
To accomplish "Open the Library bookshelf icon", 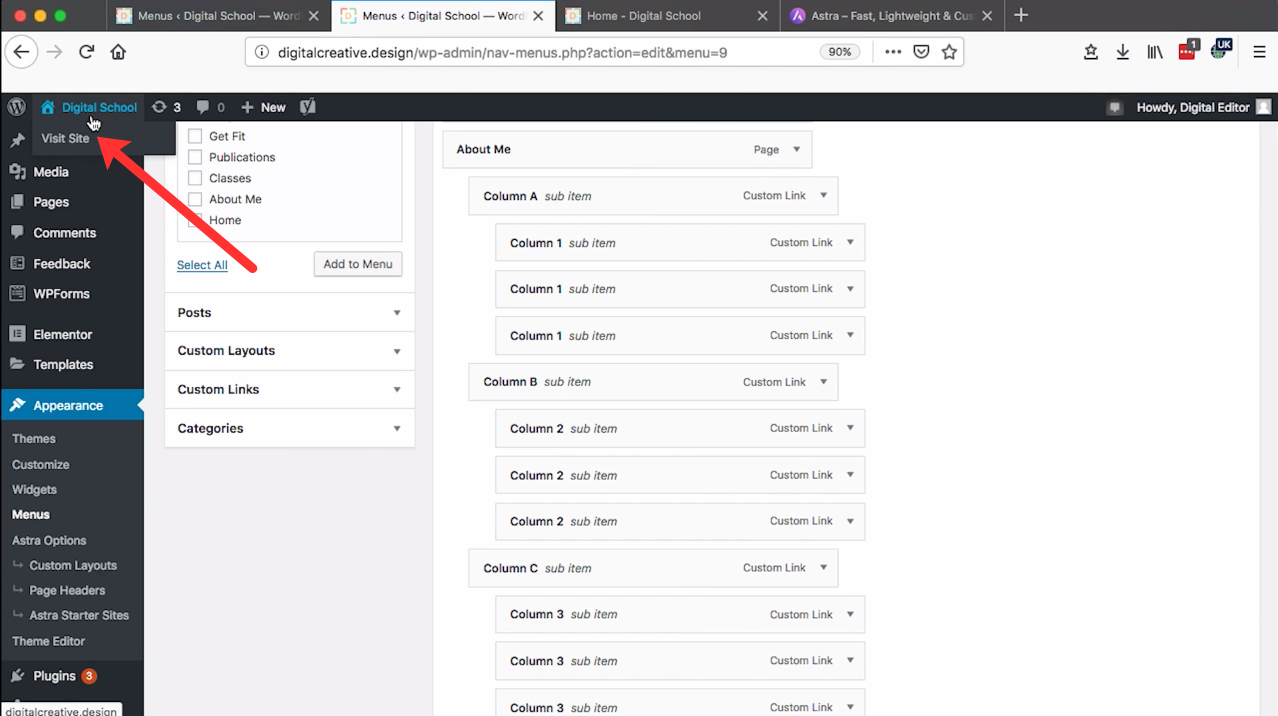I will [x=1155, y=52].
